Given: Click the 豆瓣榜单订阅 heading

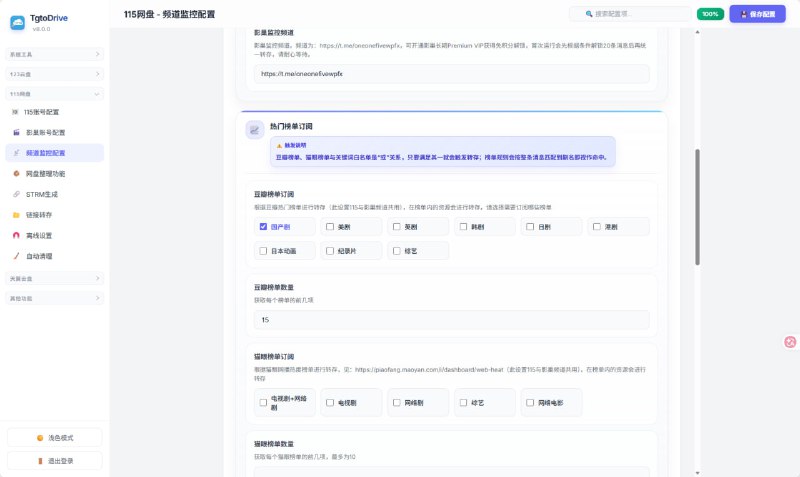Looking at the screenshot, I should pyautogui.click(x=274, y=194).
